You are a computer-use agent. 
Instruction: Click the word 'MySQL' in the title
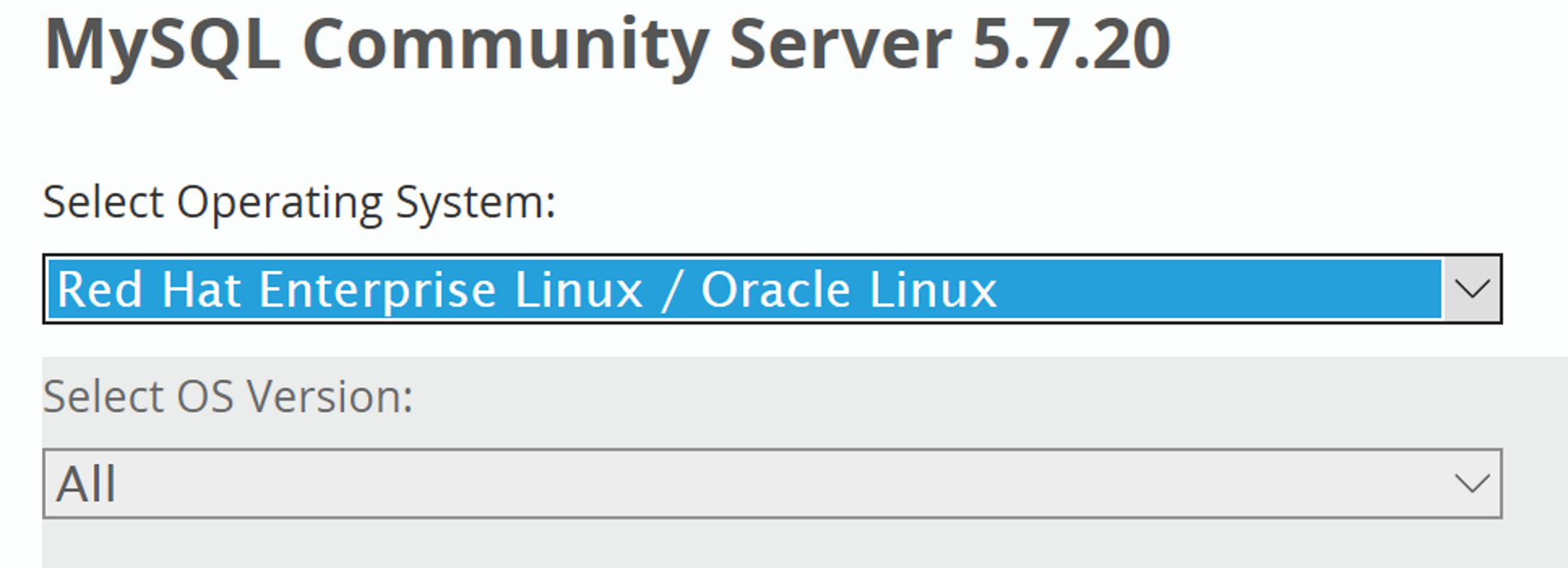(x=162, y=45)
